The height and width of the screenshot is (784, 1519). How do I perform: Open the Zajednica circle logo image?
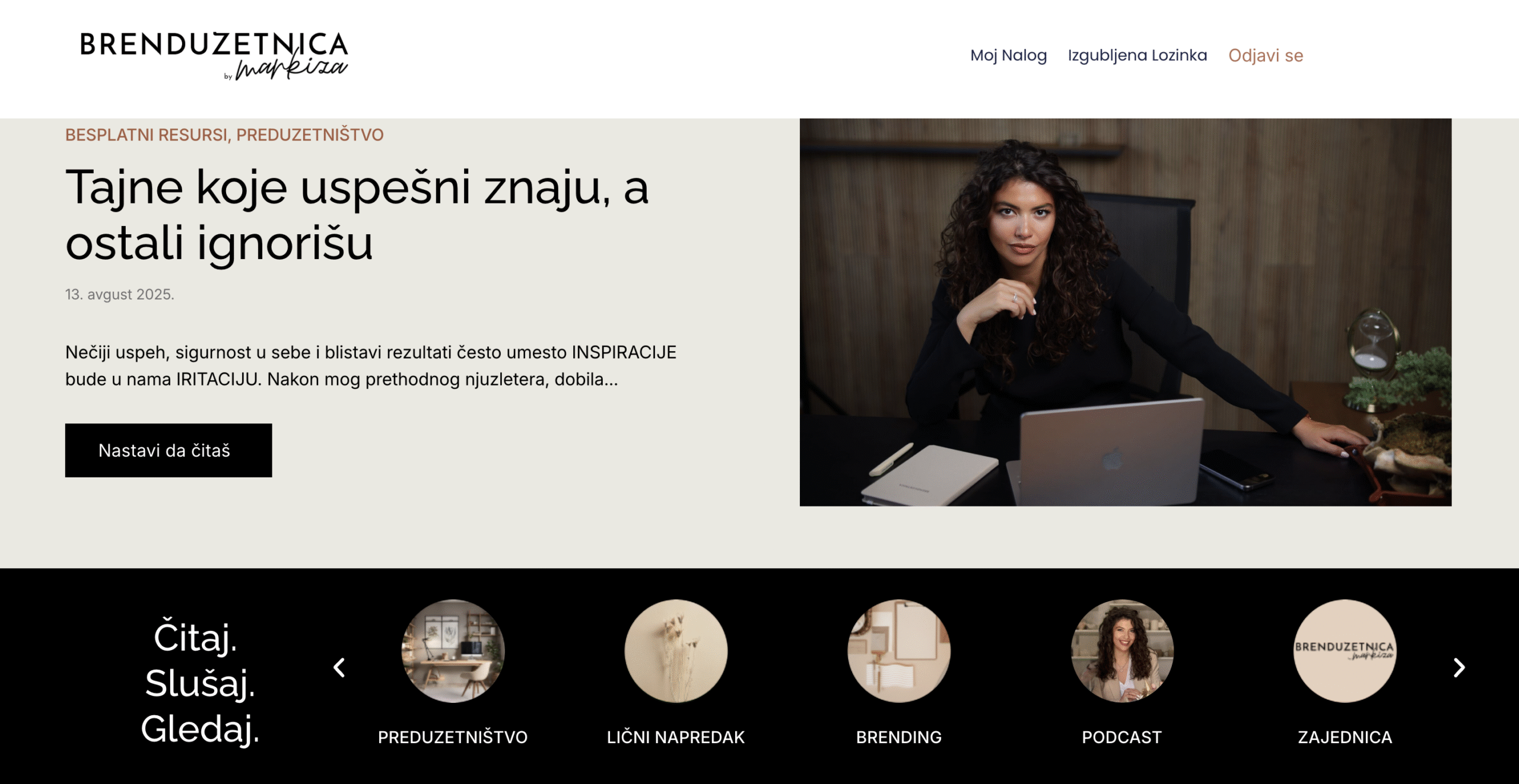(1345, 651)
